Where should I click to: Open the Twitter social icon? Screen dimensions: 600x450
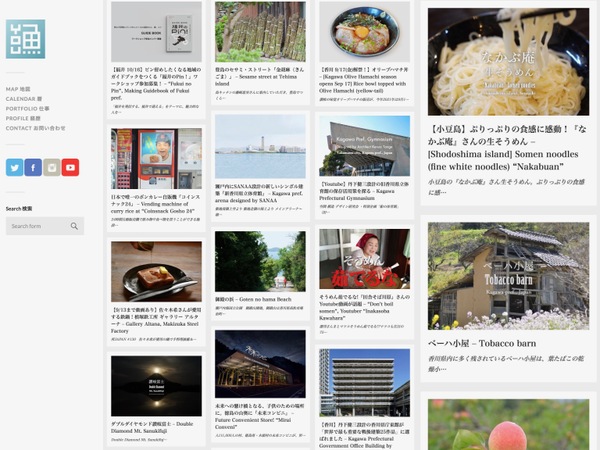point(15,167)
